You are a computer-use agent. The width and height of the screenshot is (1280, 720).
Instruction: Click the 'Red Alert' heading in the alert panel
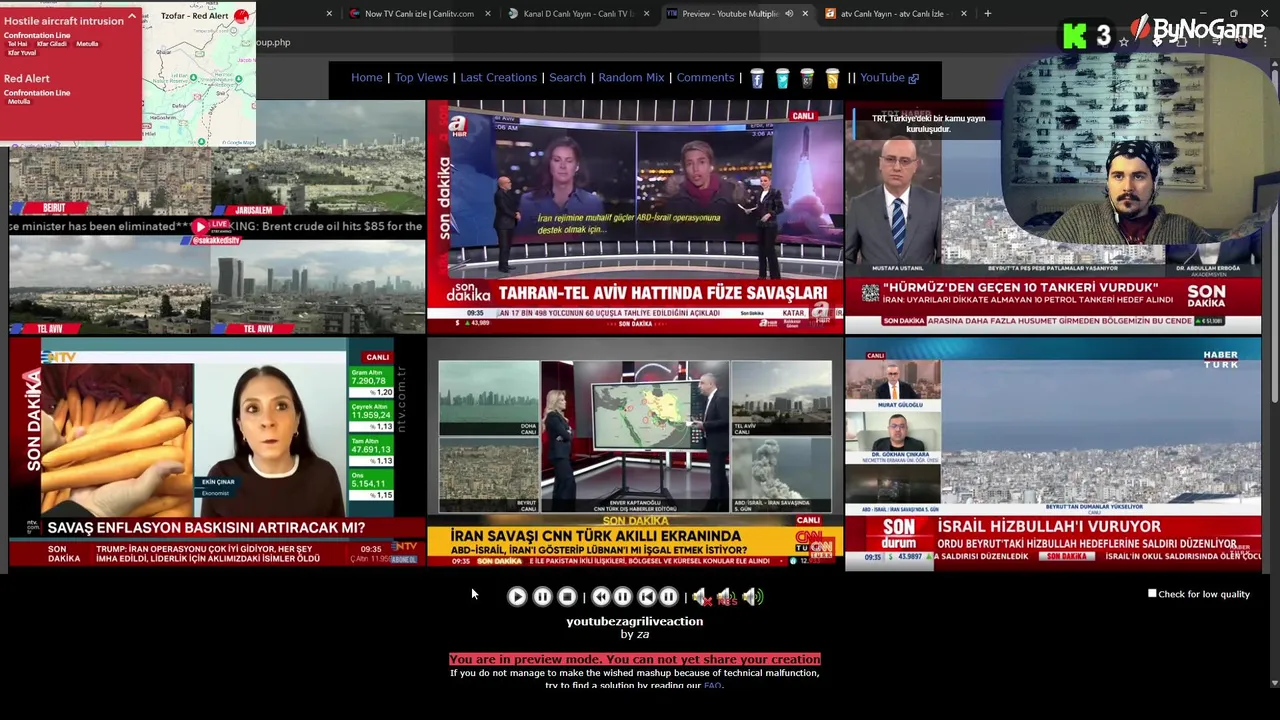[x=26, y=78]
